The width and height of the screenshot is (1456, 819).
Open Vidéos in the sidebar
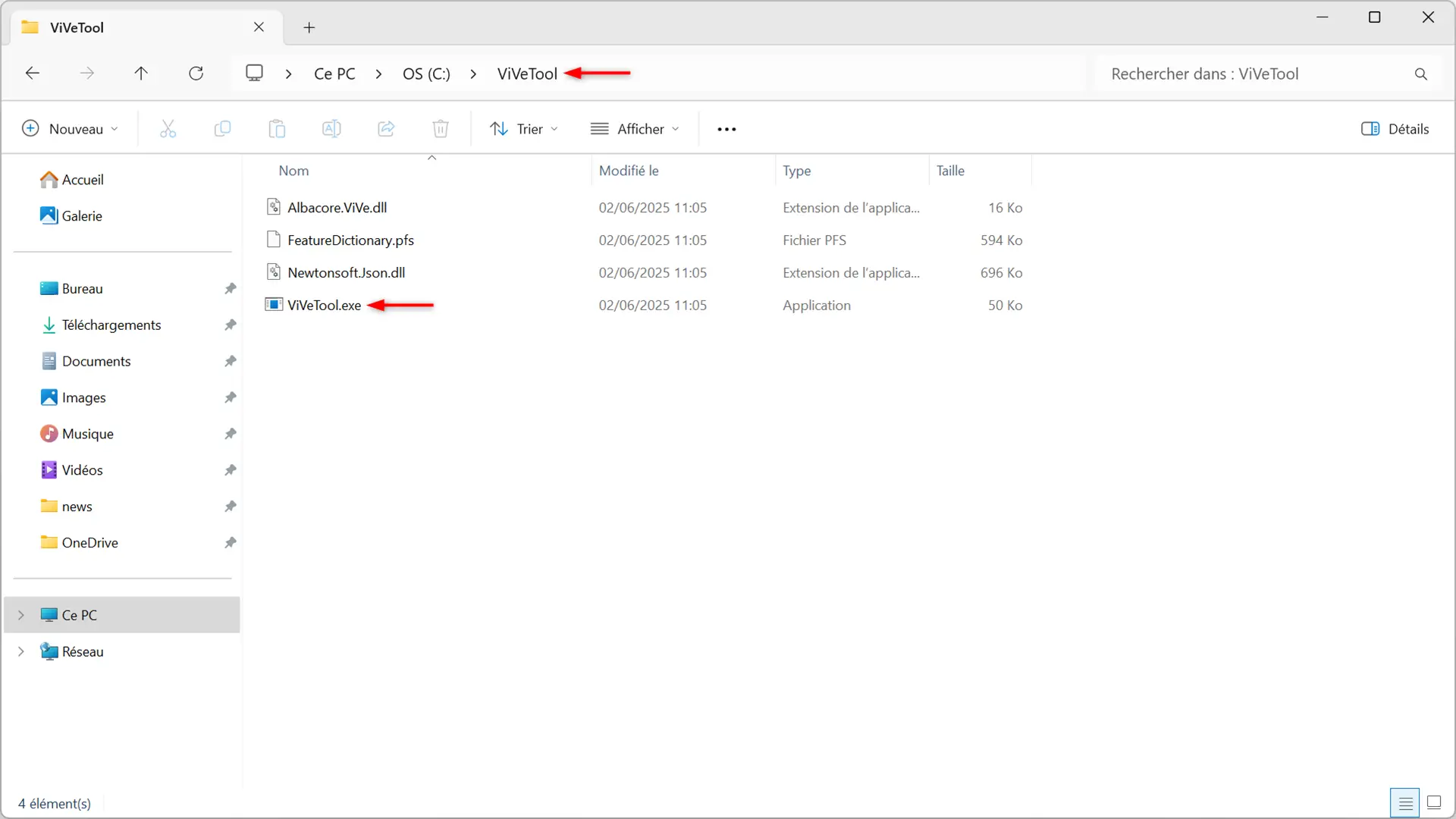tap(82, 470)
